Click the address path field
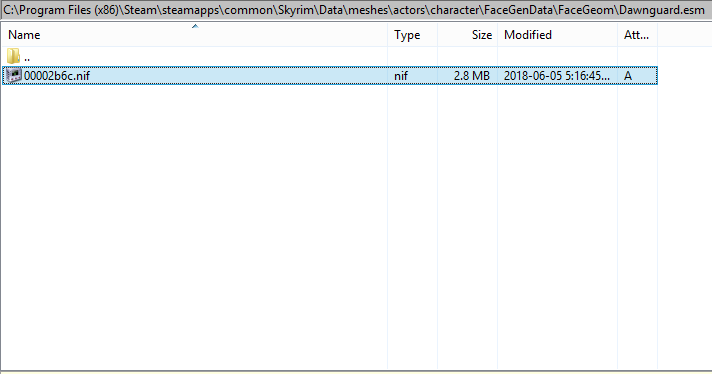Screen dimensions: 712x374 pos(356,10)
